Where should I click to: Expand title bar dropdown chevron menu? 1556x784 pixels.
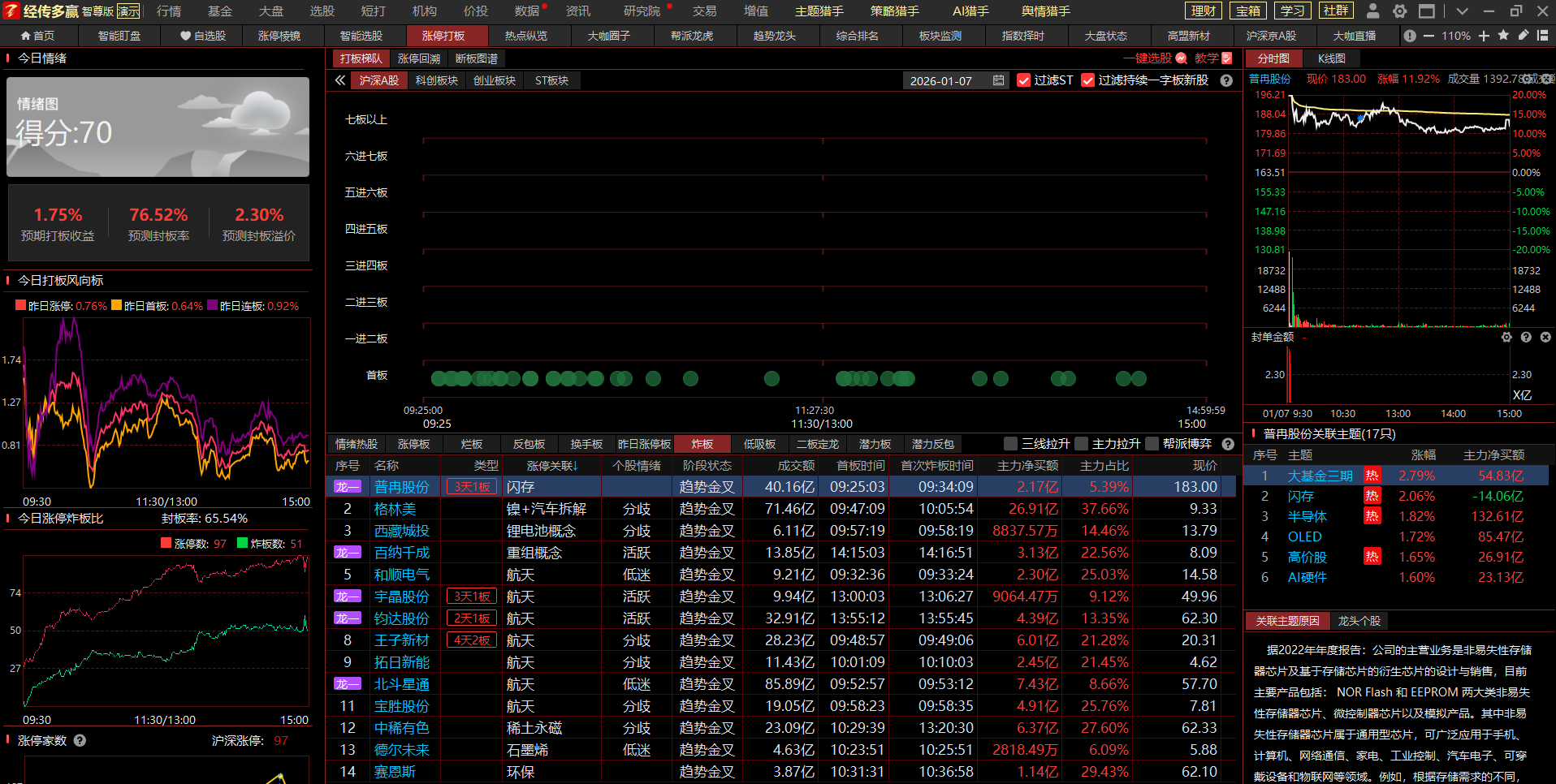(1462, 11)
